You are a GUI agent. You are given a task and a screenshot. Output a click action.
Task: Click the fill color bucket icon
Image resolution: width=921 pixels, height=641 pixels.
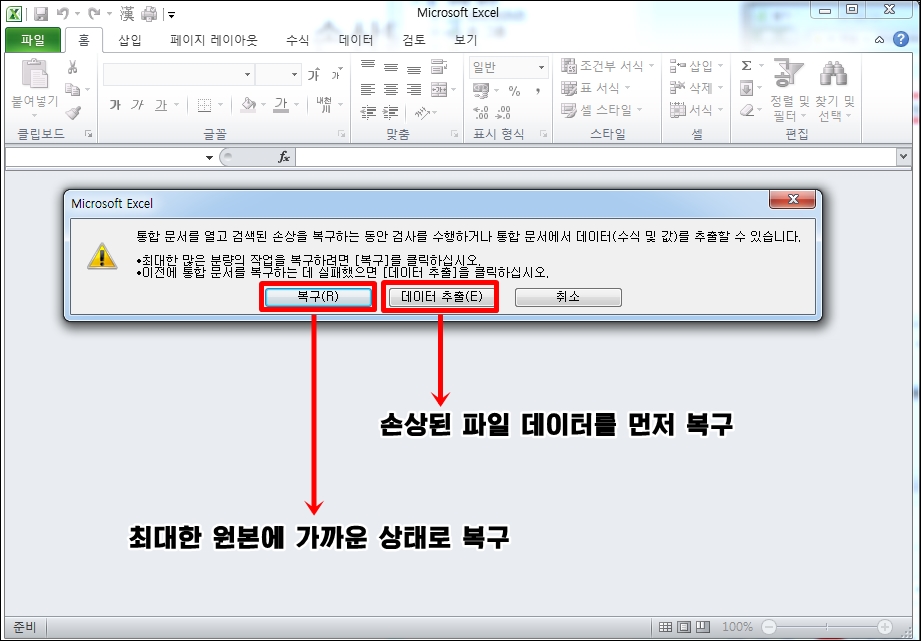click(x=248, y=105)
